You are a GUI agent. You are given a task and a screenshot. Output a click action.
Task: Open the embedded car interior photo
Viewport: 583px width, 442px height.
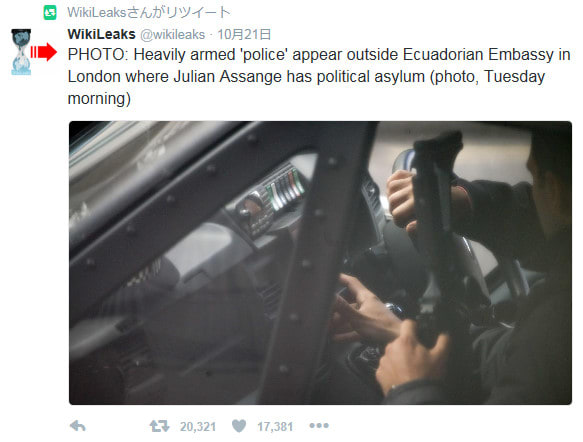(320, 263)
